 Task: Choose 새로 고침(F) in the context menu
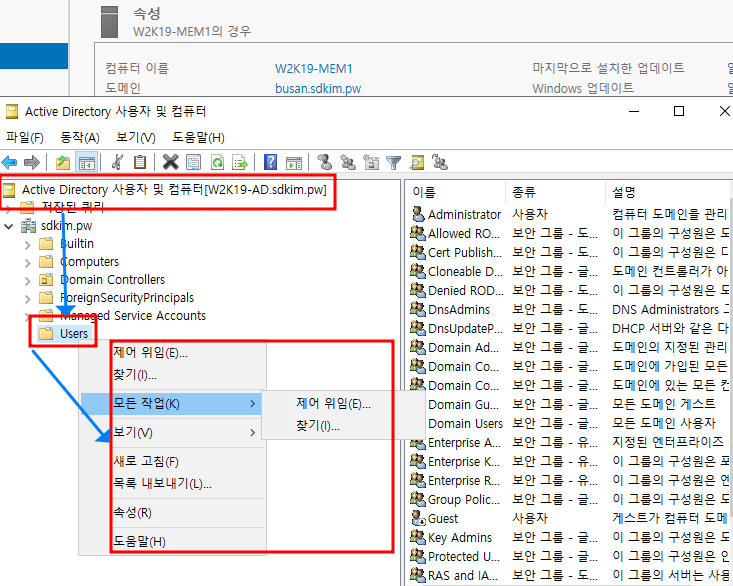click(x=146, y=462)
